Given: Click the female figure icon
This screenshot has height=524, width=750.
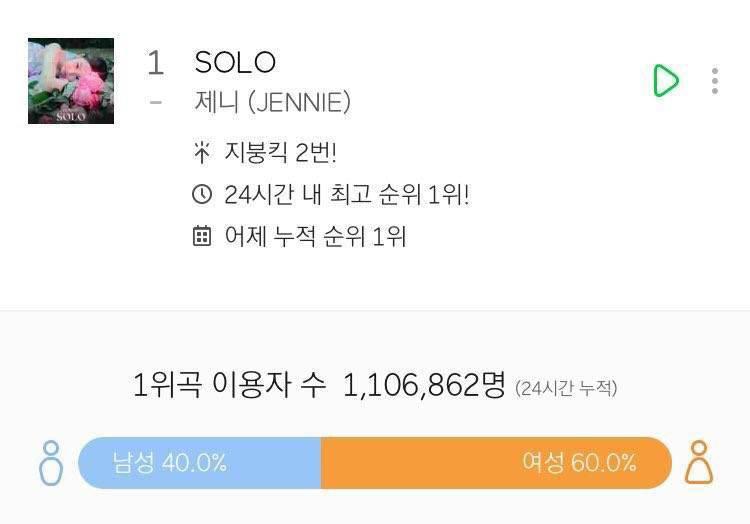Looking at the screenshot, I should tap(699, 462).
